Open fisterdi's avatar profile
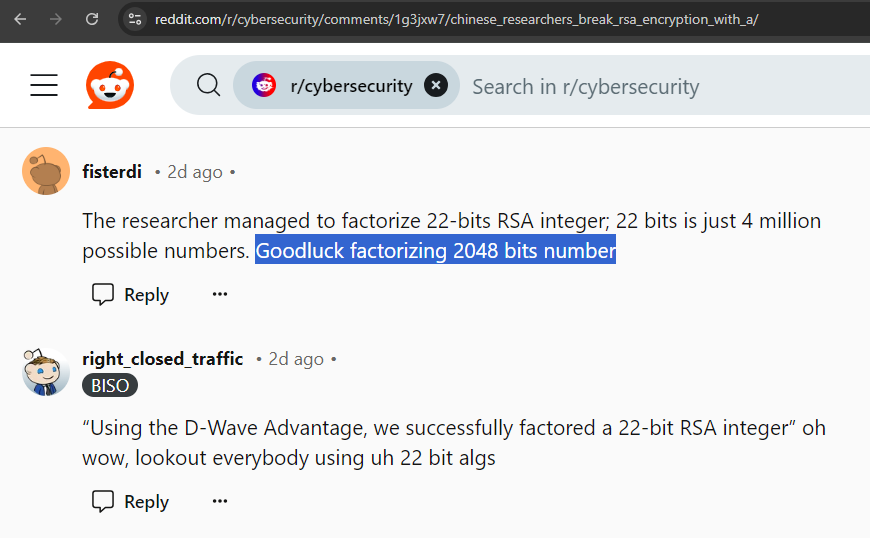The height and width of the screenshot is (538, 870). pos(46,172)
